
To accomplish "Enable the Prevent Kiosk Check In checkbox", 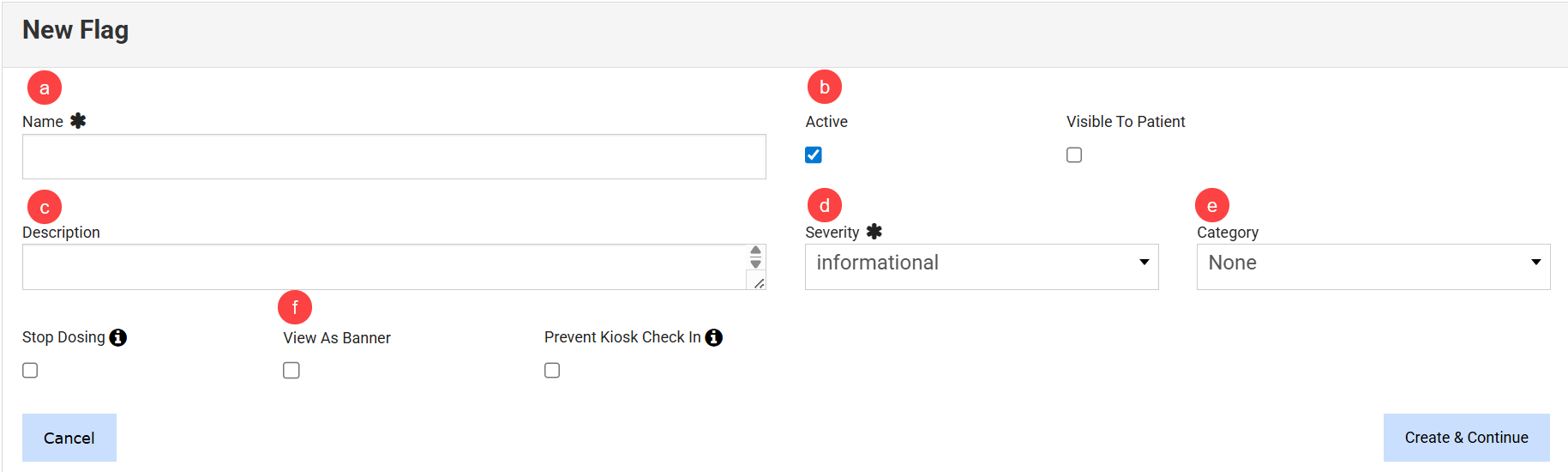I will (552, 371).
